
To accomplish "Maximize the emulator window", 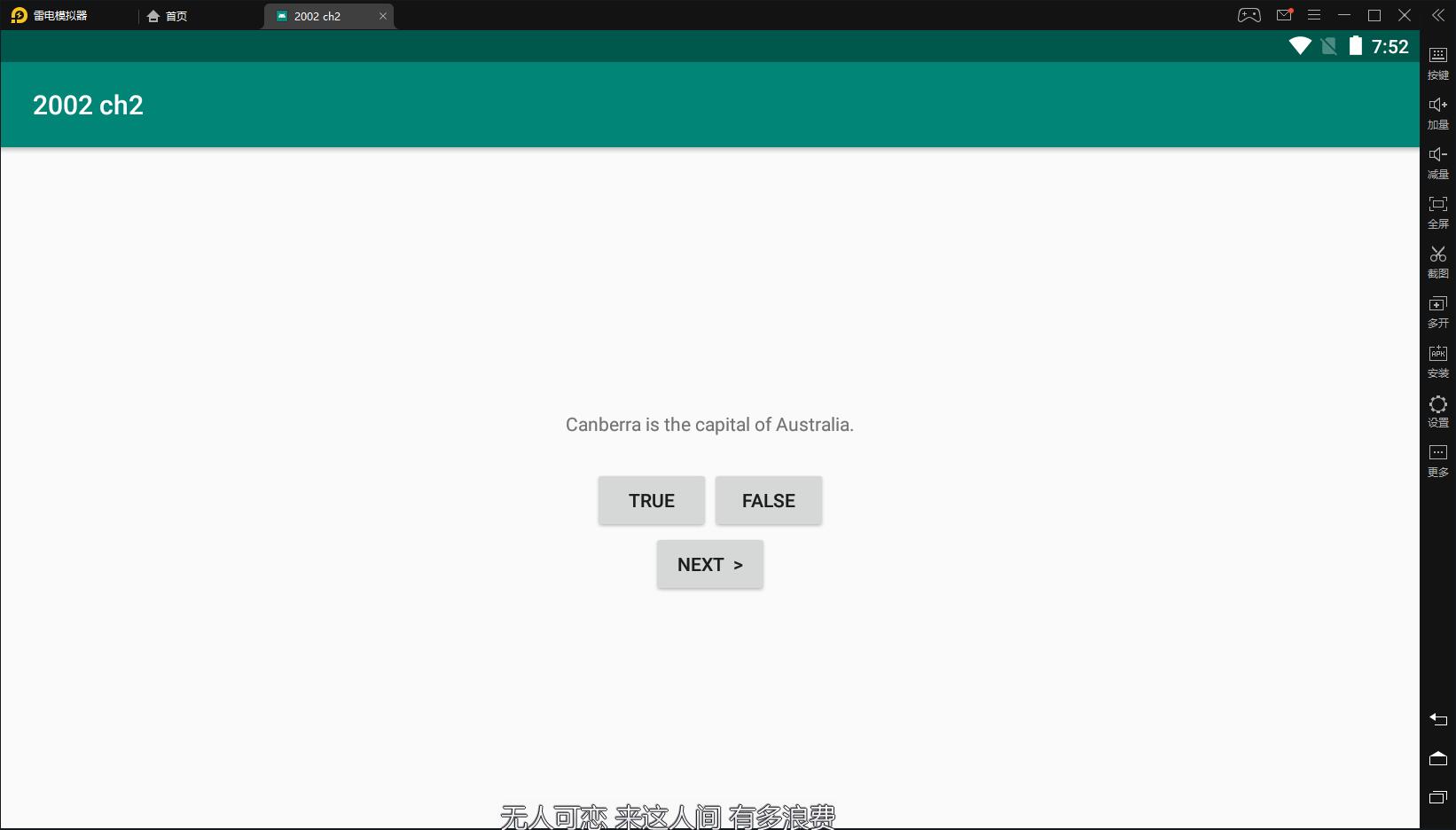I will tap(1374, 15).
